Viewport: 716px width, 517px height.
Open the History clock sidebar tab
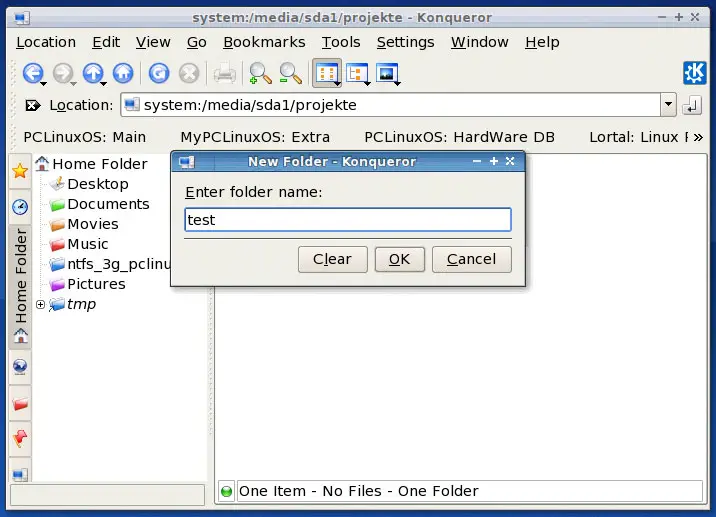[20, 206]
